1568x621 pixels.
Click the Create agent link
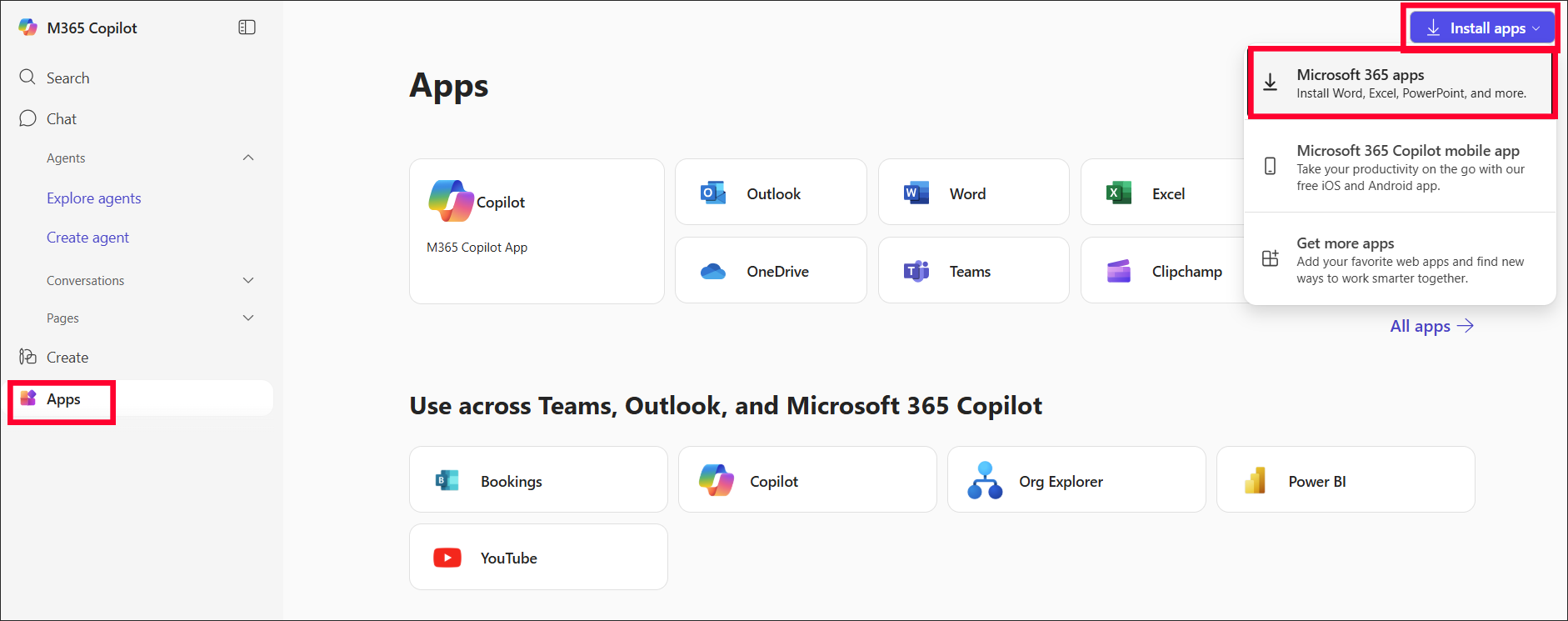87,237
